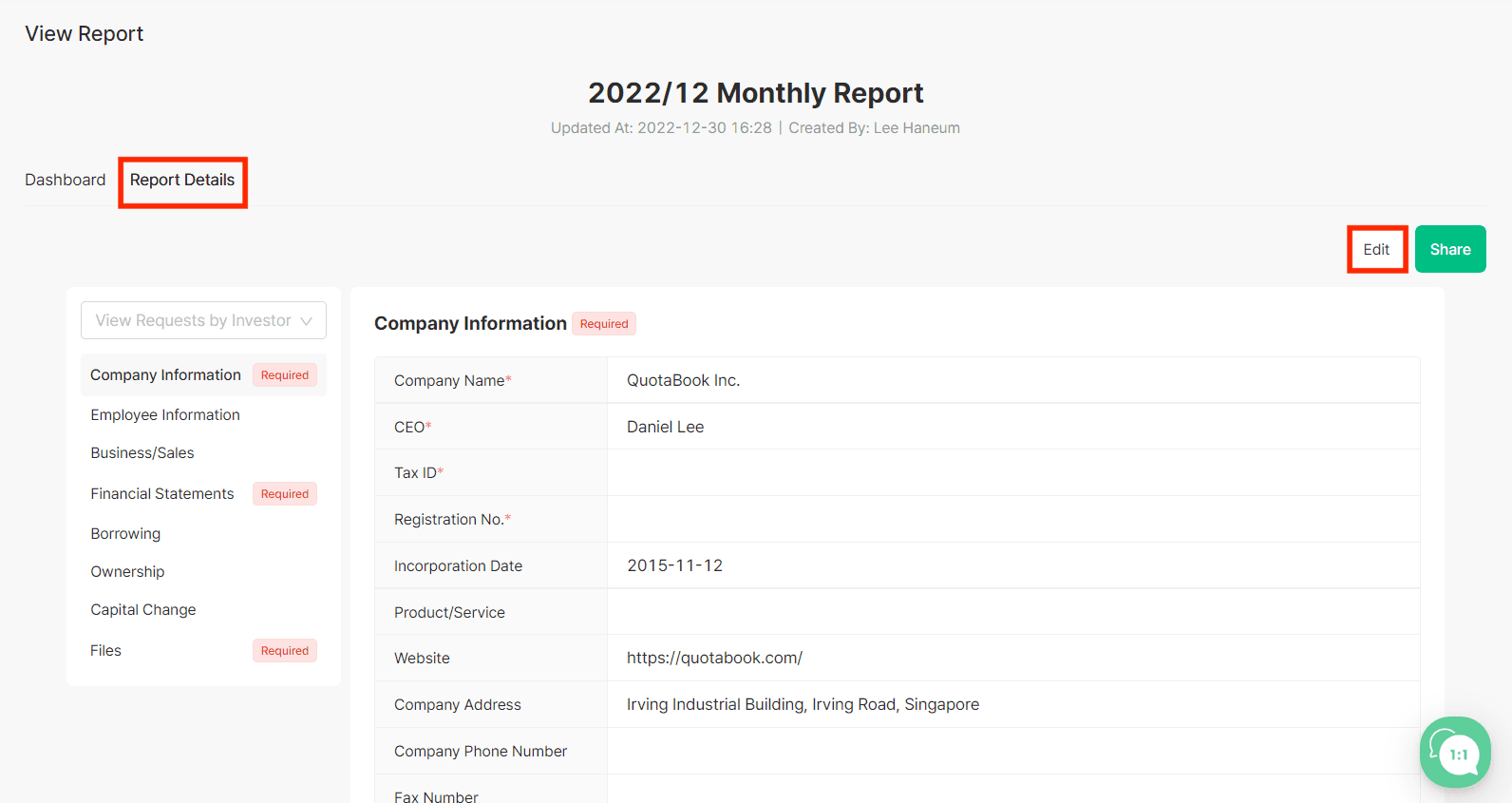Image resolution: width=1512 pixels, height=803 pixels.
Task: Click the Incorporation Date row label
Action: [458, 566]
